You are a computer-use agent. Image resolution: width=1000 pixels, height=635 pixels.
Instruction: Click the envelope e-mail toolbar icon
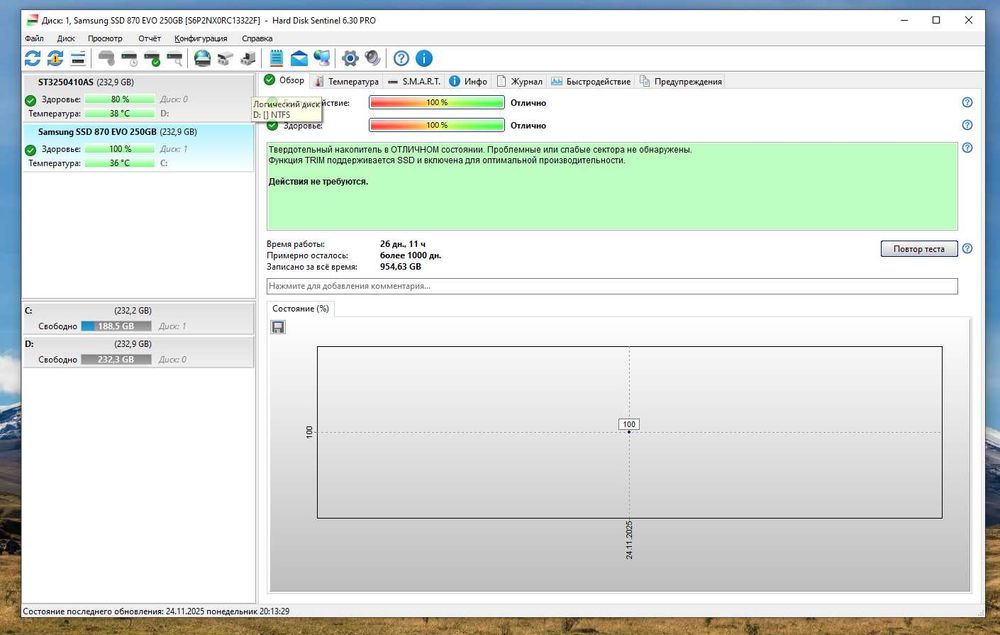point(299,59)
